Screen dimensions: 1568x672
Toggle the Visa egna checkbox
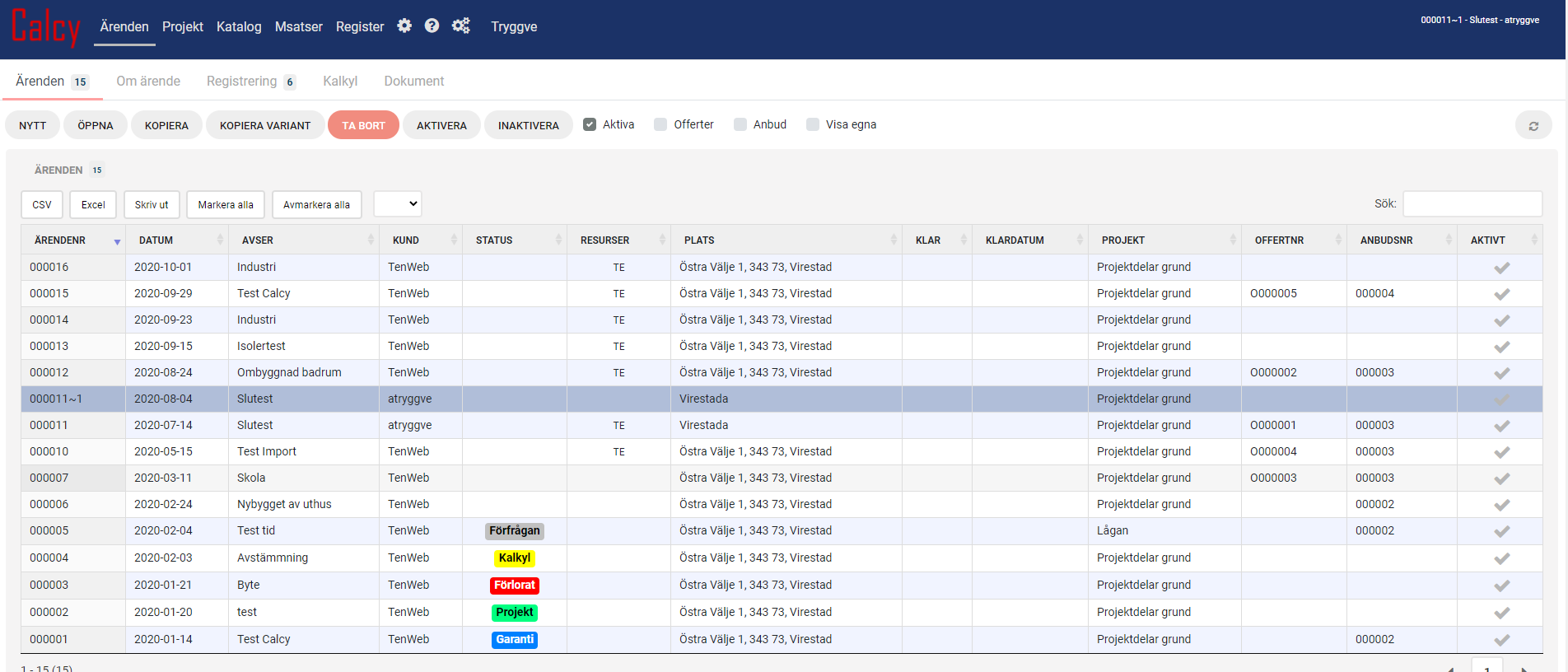coord(813,124)
